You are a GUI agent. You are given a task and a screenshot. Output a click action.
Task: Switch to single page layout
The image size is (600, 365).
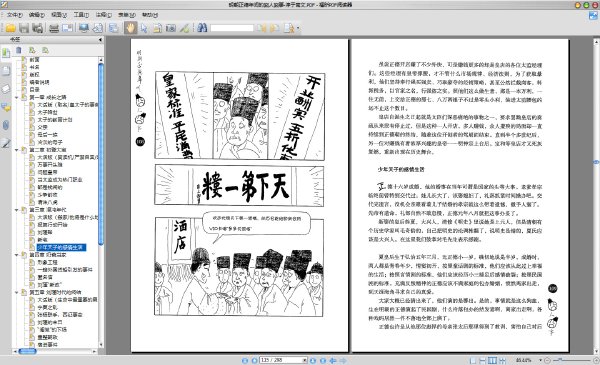click(473, 360)
